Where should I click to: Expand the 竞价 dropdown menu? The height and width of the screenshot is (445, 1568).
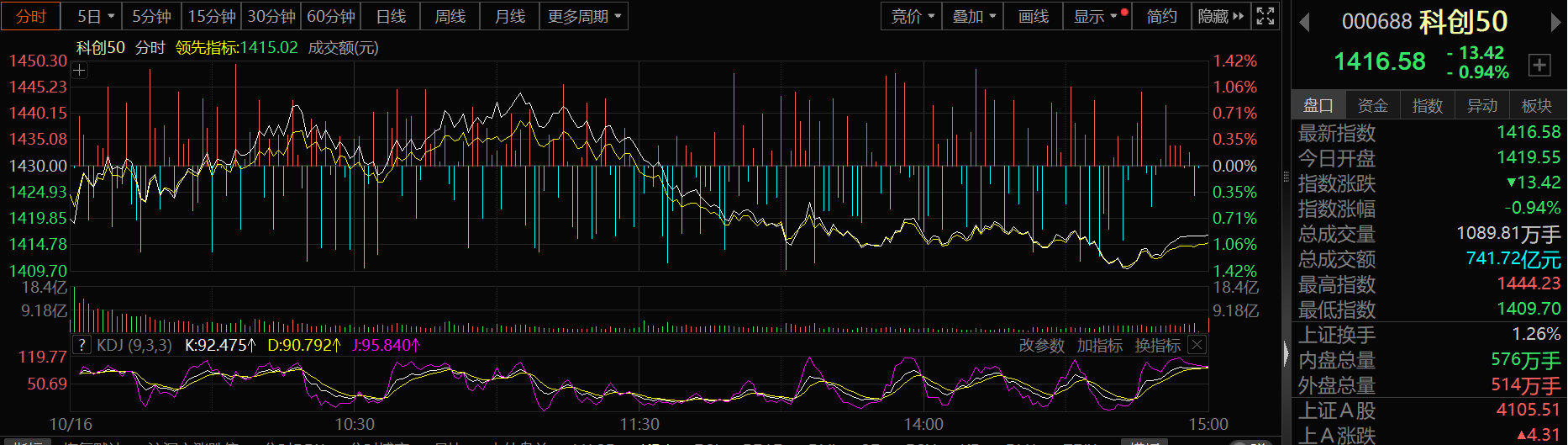point(912,16)
